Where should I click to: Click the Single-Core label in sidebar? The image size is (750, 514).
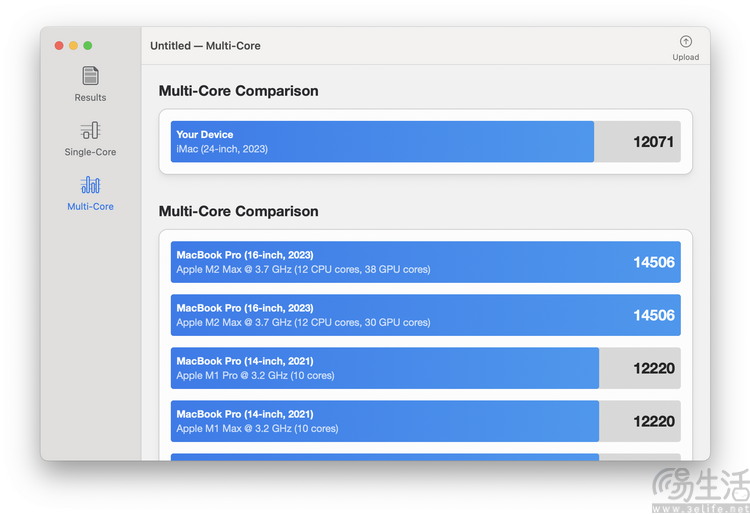click(90, 152)
